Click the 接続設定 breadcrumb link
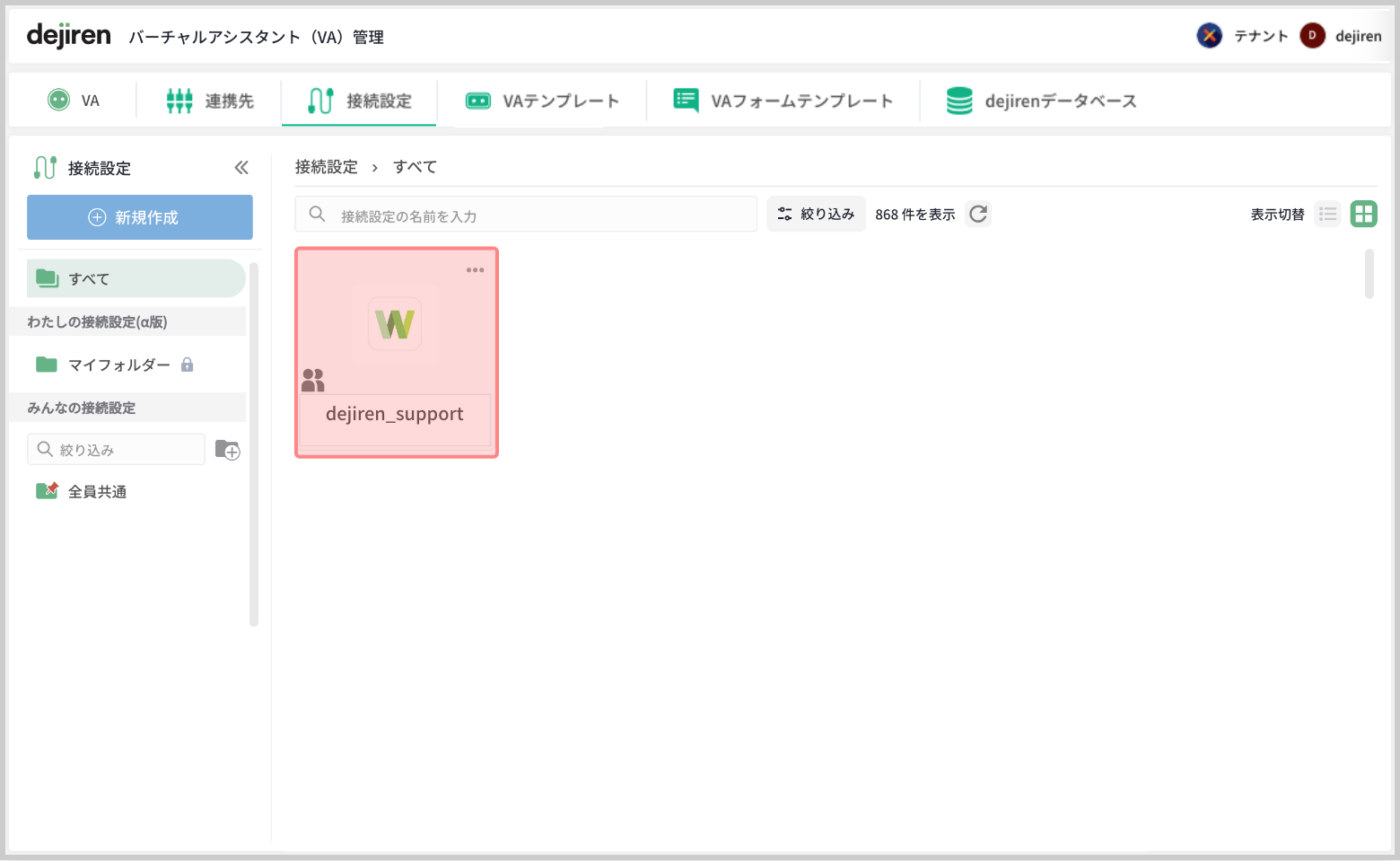1400x861 pixels. tap(326, 167)
